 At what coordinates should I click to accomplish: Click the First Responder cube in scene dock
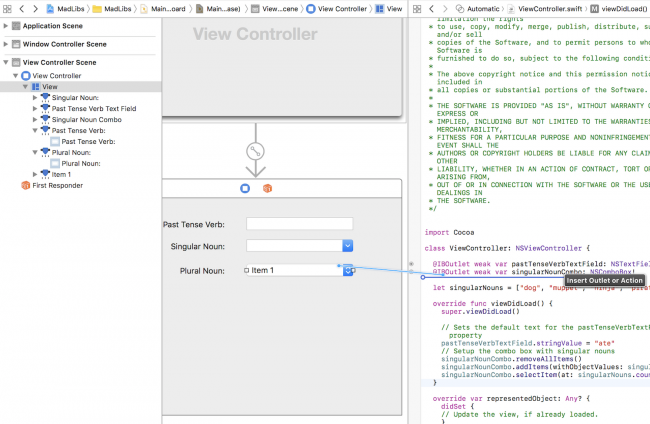coord(267,187)
